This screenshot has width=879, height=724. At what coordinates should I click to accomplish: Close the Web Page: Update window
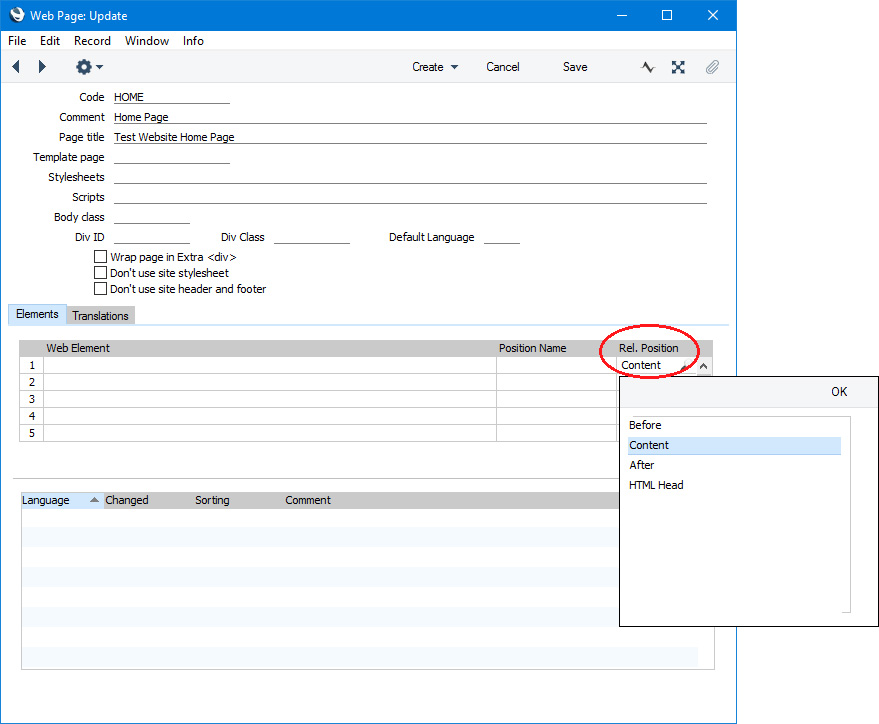tap(713, 15)
